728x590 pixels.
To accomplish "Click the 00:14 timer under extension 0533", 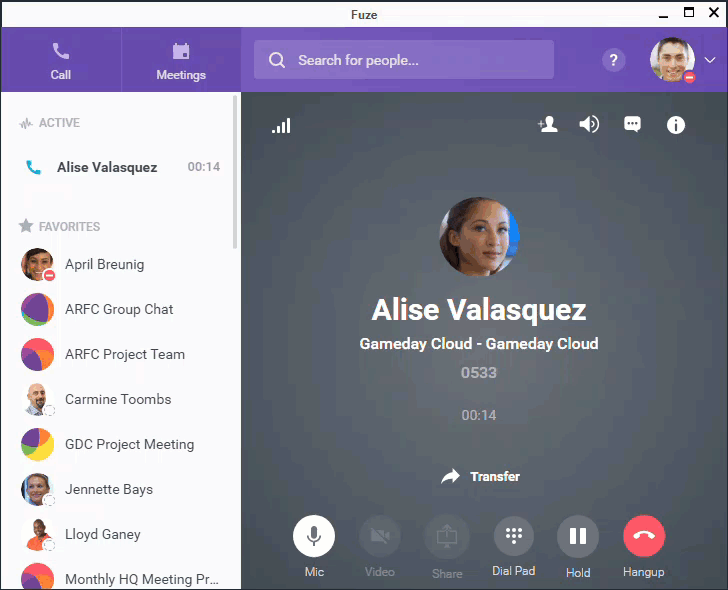I will pyautogui.click(x=479, y=415).
